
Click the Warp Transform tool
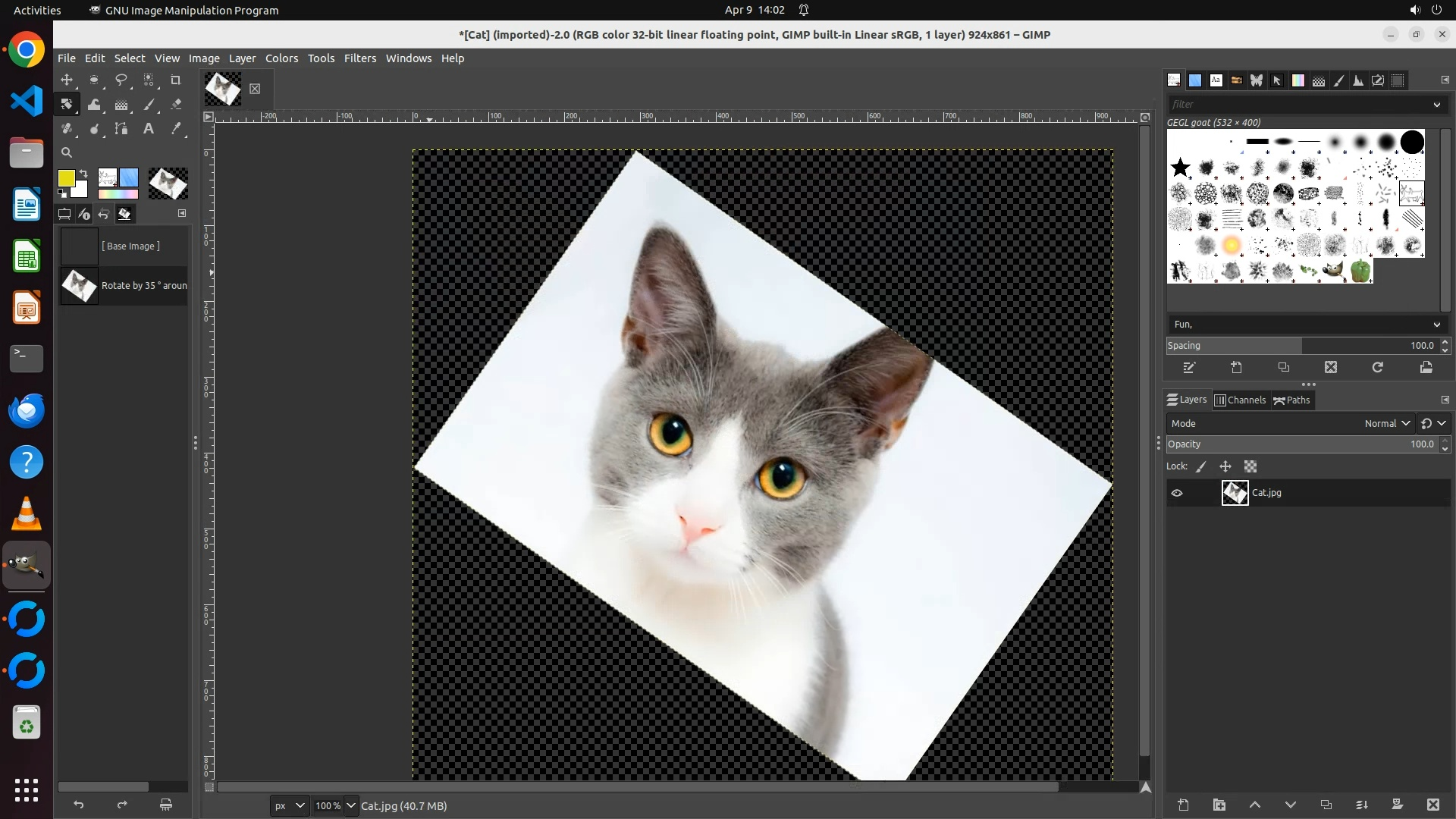[94, 105]
